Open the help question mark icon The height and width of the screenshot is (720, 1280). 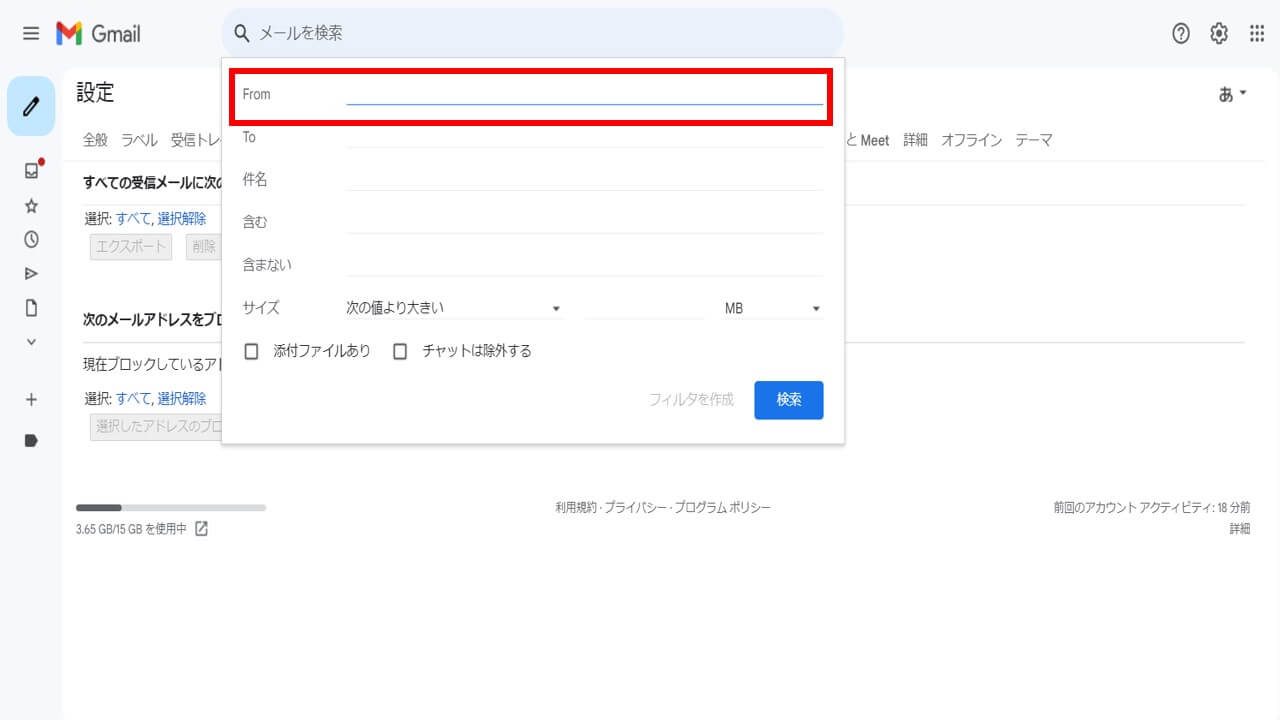point(1181,34)
